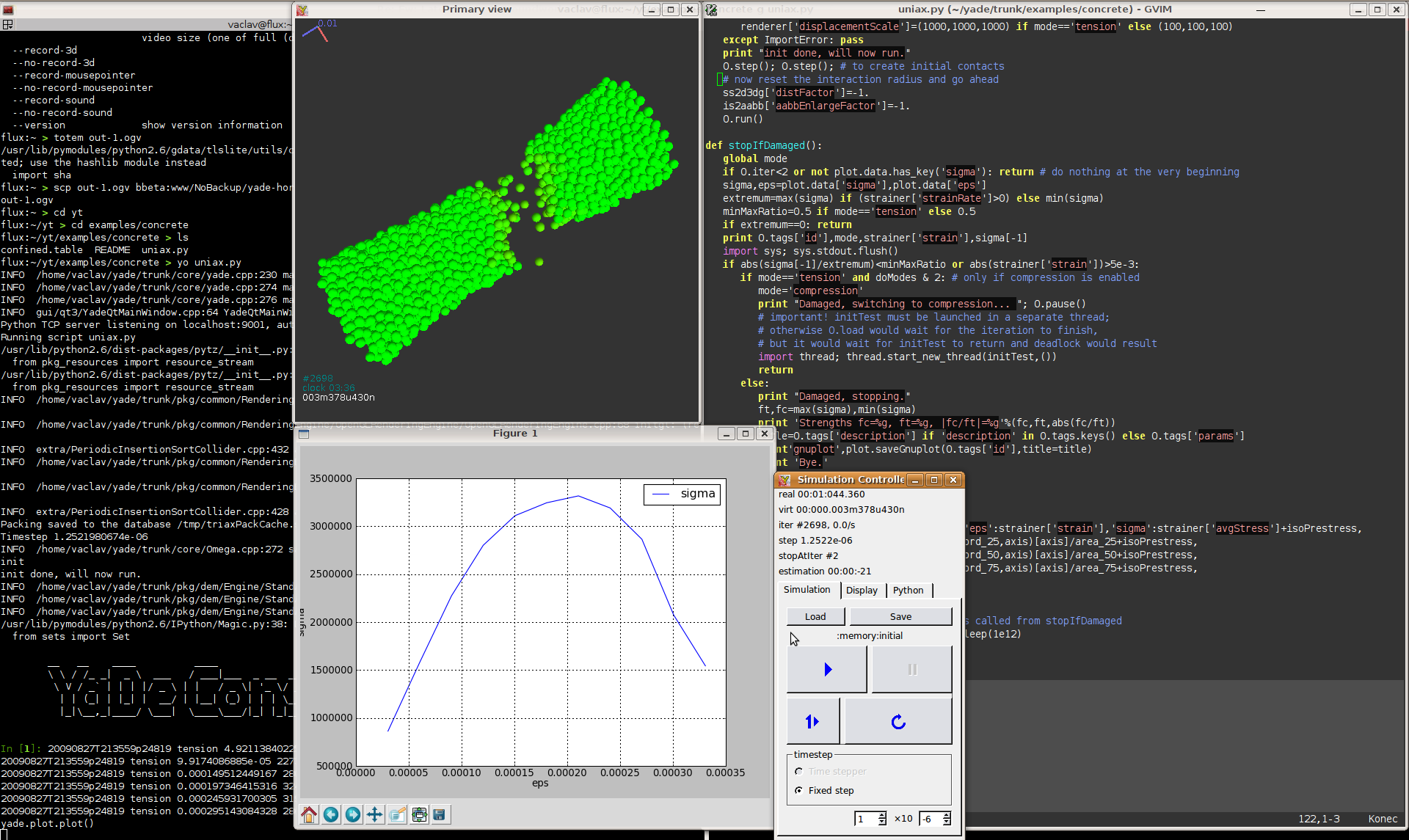Switch to the Display tab
Image resolution: width=1409 pixels, height=840 pixels.
pos(862,591)
